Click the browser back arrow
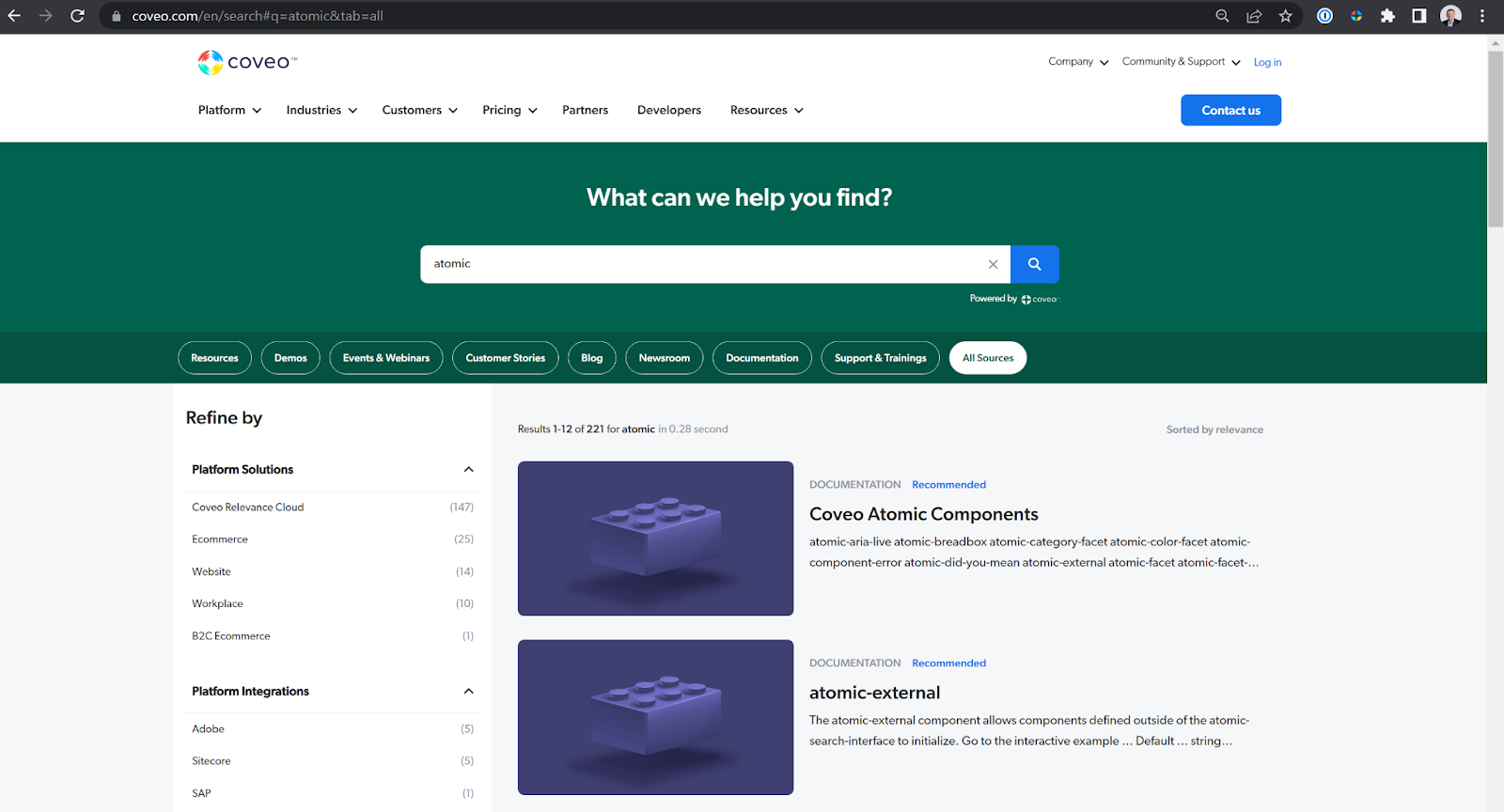 (14, 16)
